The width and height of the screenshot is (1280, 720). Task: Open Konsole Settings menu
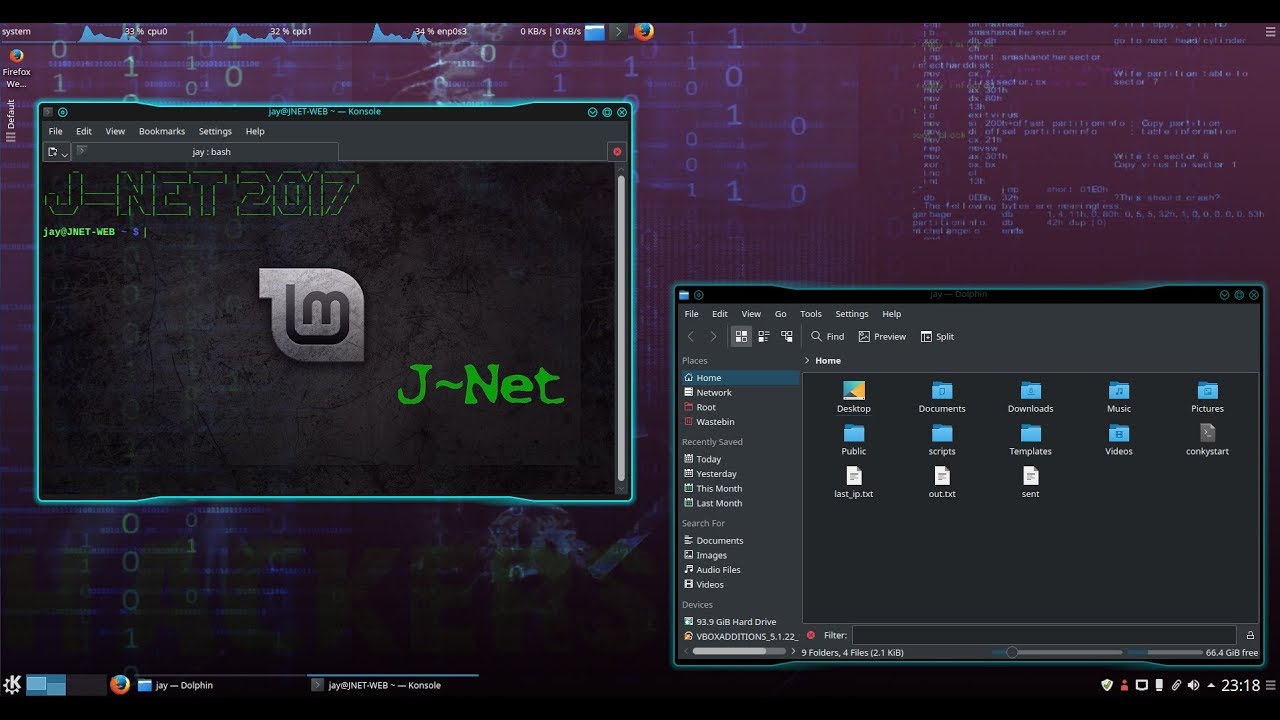pyautogui.click(x=215, y=131)
